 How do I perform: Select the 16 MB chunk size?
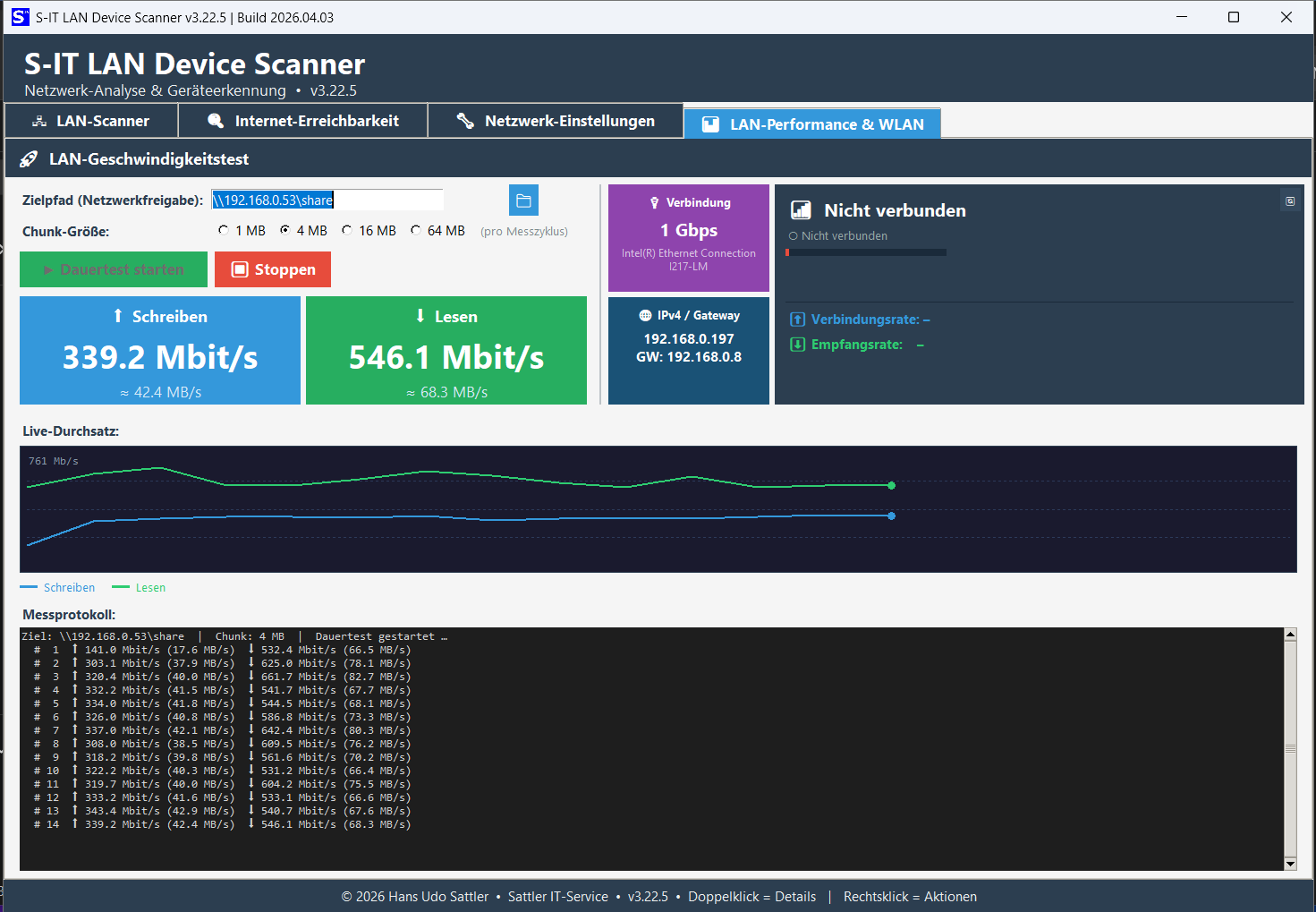[346, 230]
